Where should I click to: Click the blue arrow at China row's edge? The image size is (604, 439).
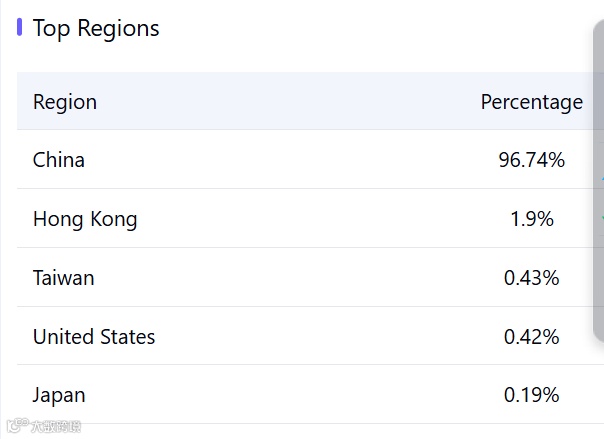[602, 178]
